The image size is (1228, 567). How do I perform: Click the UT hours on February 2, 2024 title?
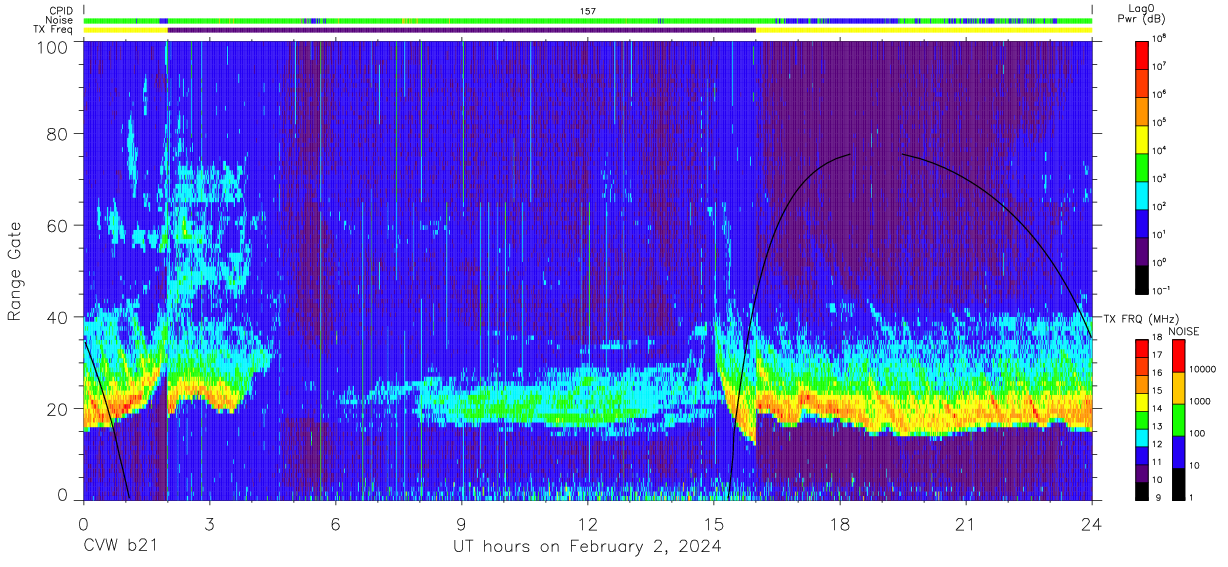click(x=588, y=547)
